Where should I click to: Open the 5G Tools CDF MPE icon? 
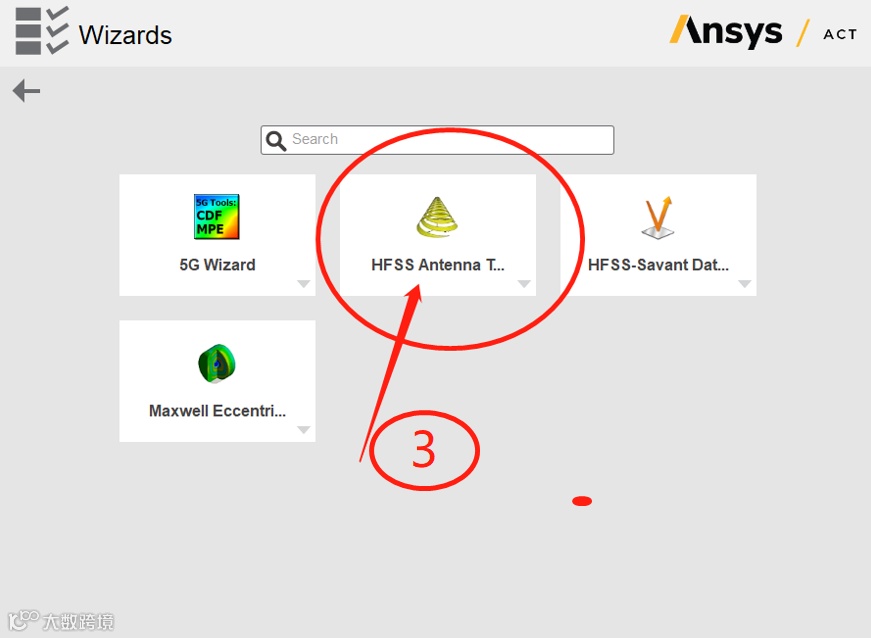[x=217, y=217]
